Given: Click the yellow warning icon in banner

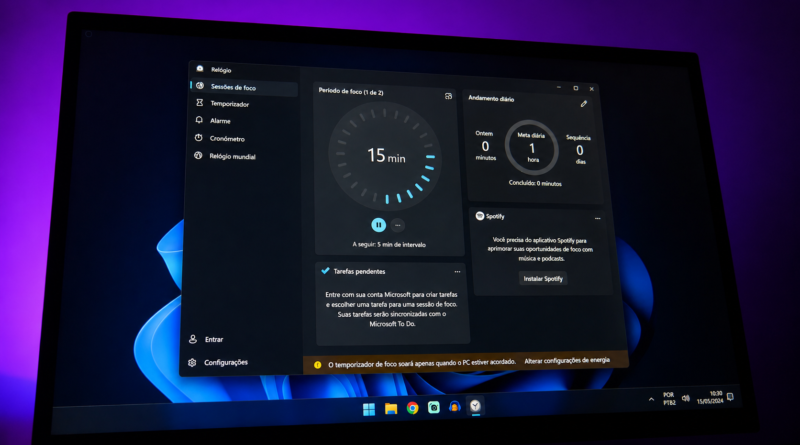Looking at the screenshot, I should pos(317,365).
